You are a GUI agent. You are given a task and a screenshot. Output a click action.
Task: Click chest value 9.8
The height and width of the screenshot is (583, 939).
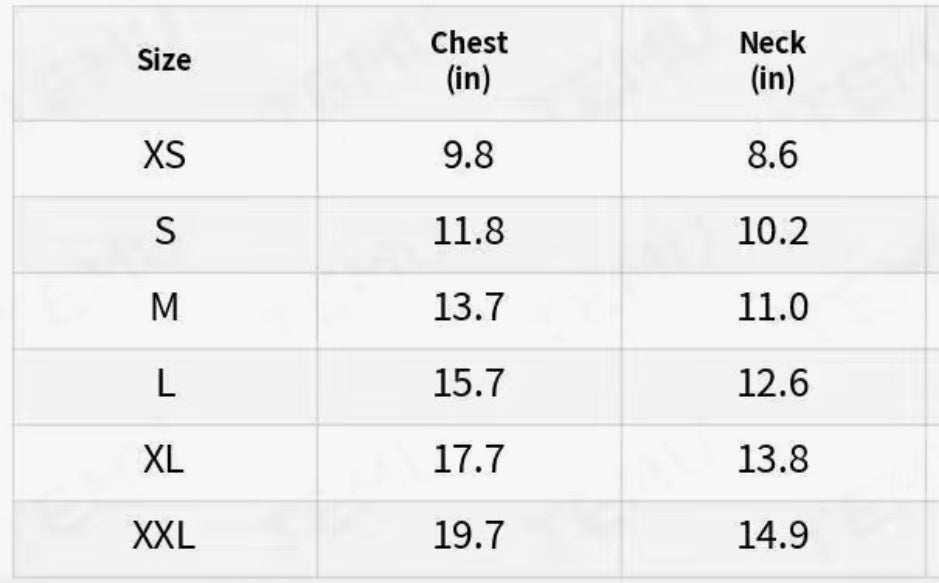pyautogui.click(x=469, y=156)
